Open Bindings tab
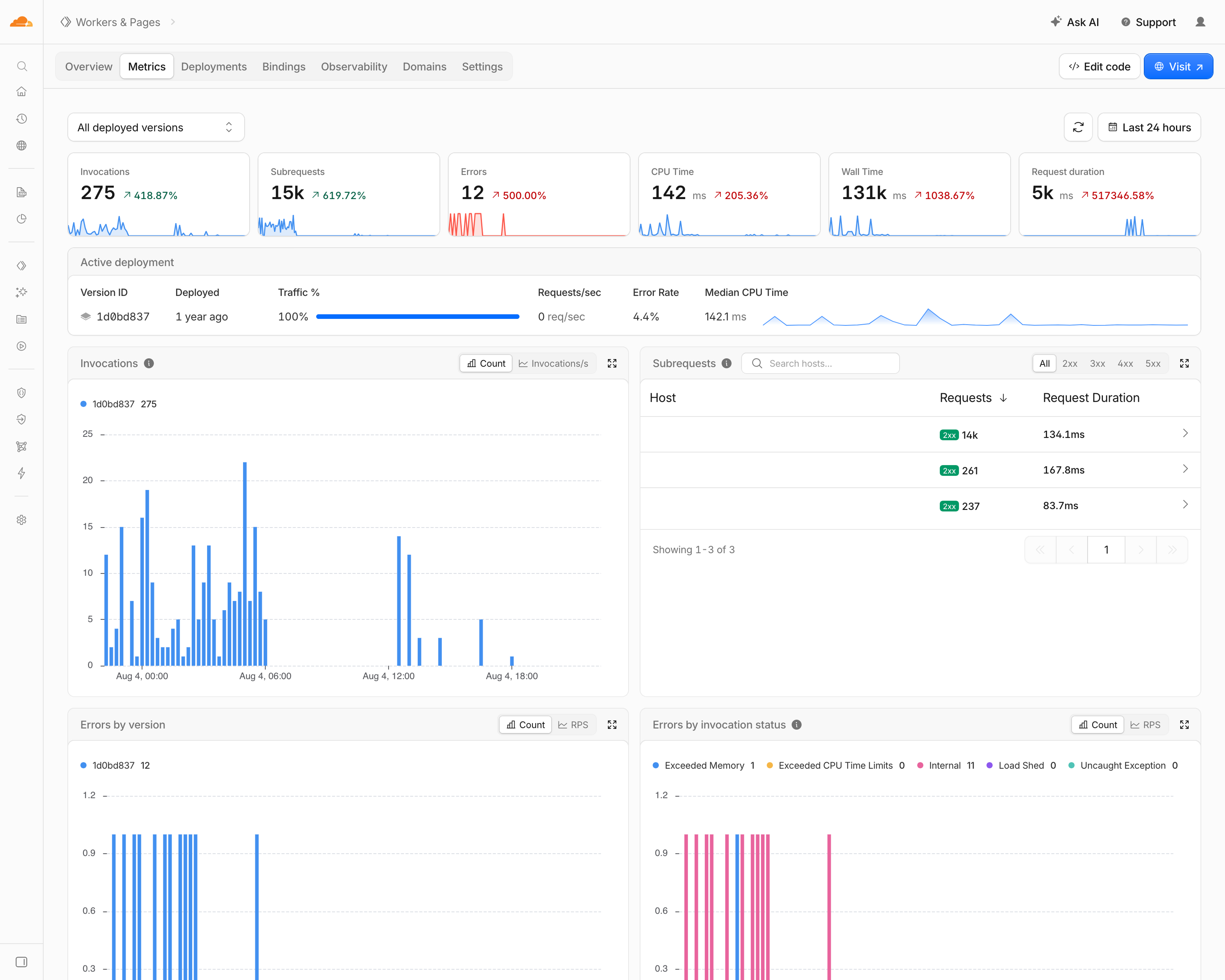This screenshot has height=980, width=1225. (284, 67)
